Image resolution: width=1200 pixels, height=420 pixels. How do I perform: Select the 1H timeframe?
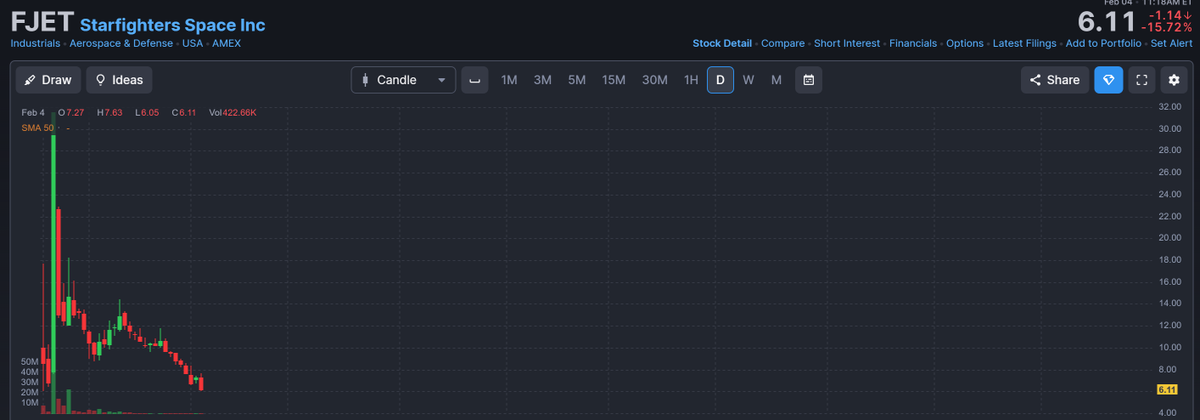(691, 80)
